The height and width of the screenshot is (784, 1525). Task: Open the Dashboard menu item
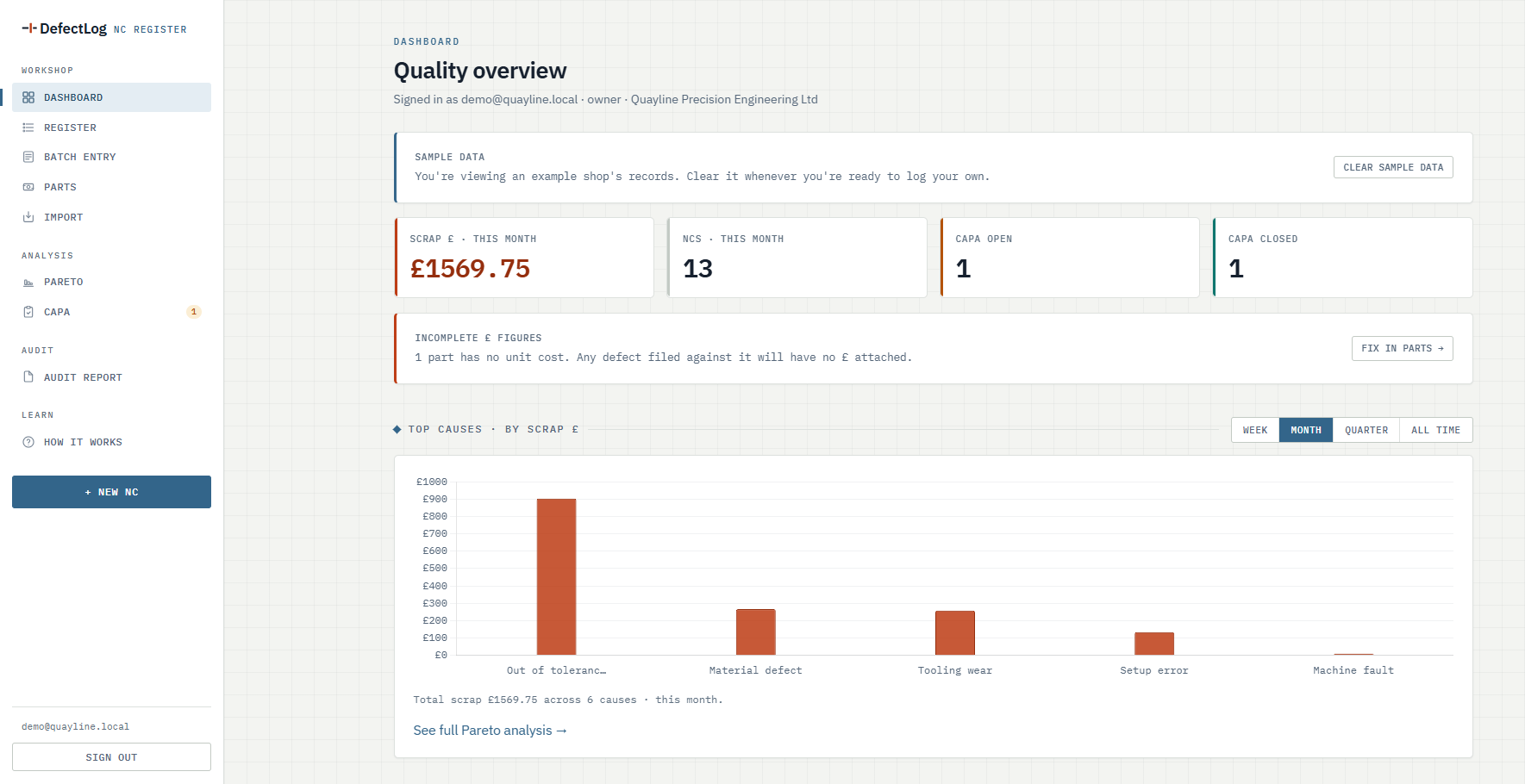point(111,97)
